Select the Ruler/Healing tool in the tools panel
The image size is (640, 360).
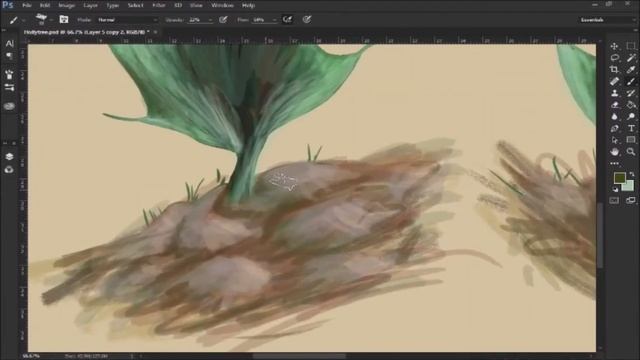tap(614, 82)
